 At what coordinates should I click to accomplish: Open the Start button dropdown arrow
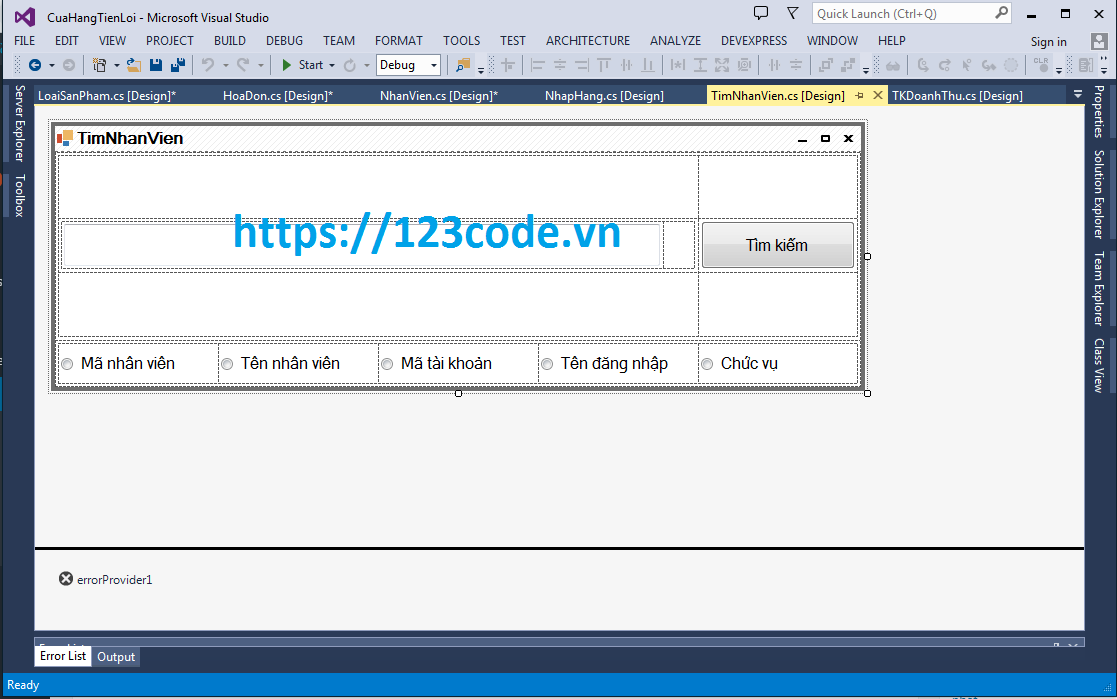331,63
